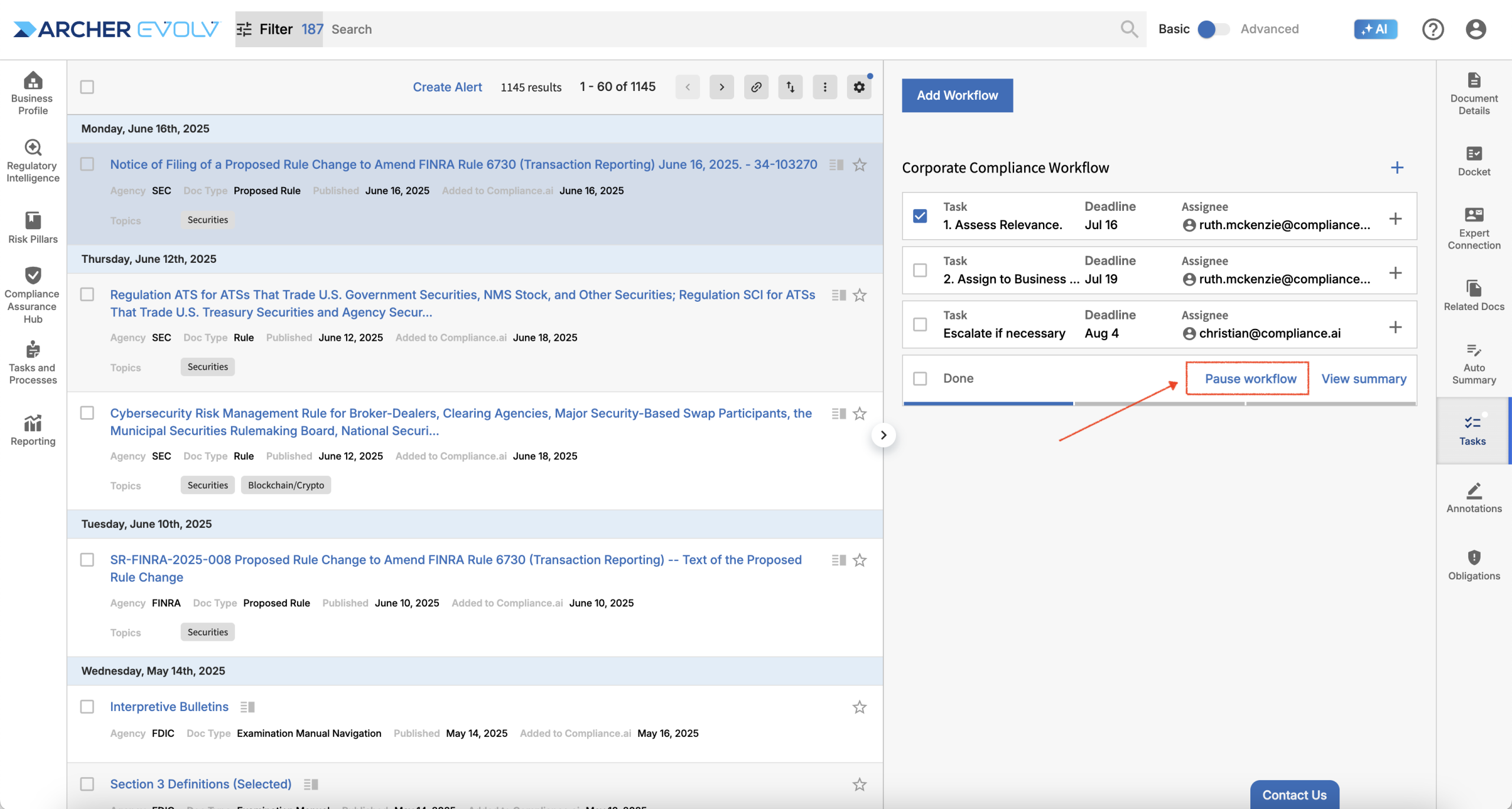Select the Notice of Filing document checkbox
1512x809 pixels.
click(x=87, y=164)
